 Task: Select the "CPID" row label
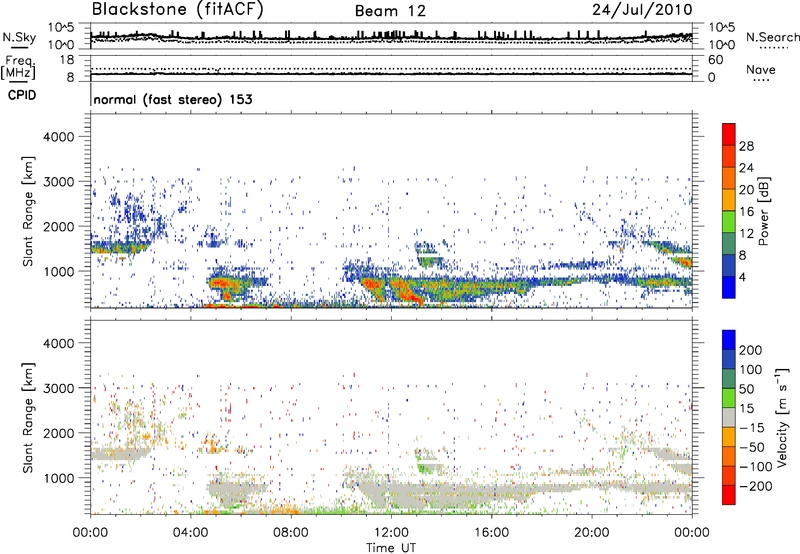22,95
